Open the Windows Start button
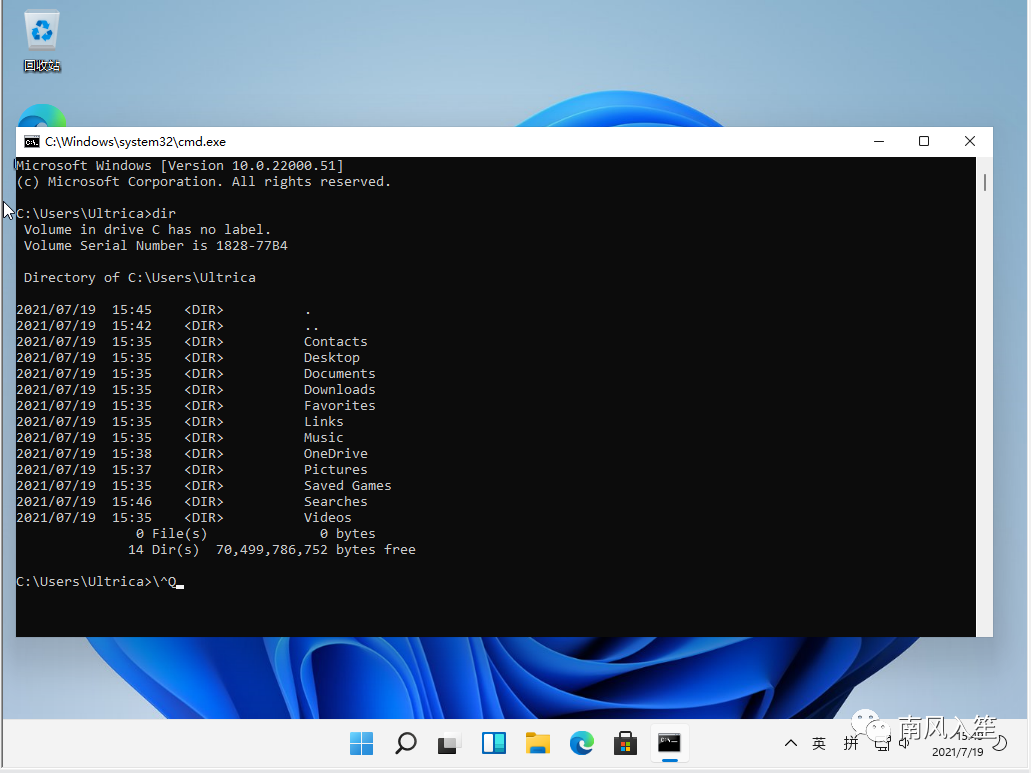This screenshot has height=773, width=1031. tap(362, 743)
